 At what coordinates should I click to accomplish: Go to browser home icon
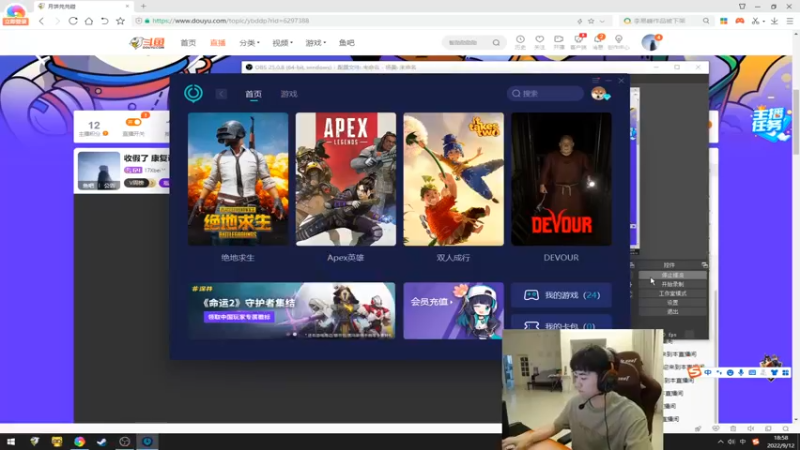[89, 21]
